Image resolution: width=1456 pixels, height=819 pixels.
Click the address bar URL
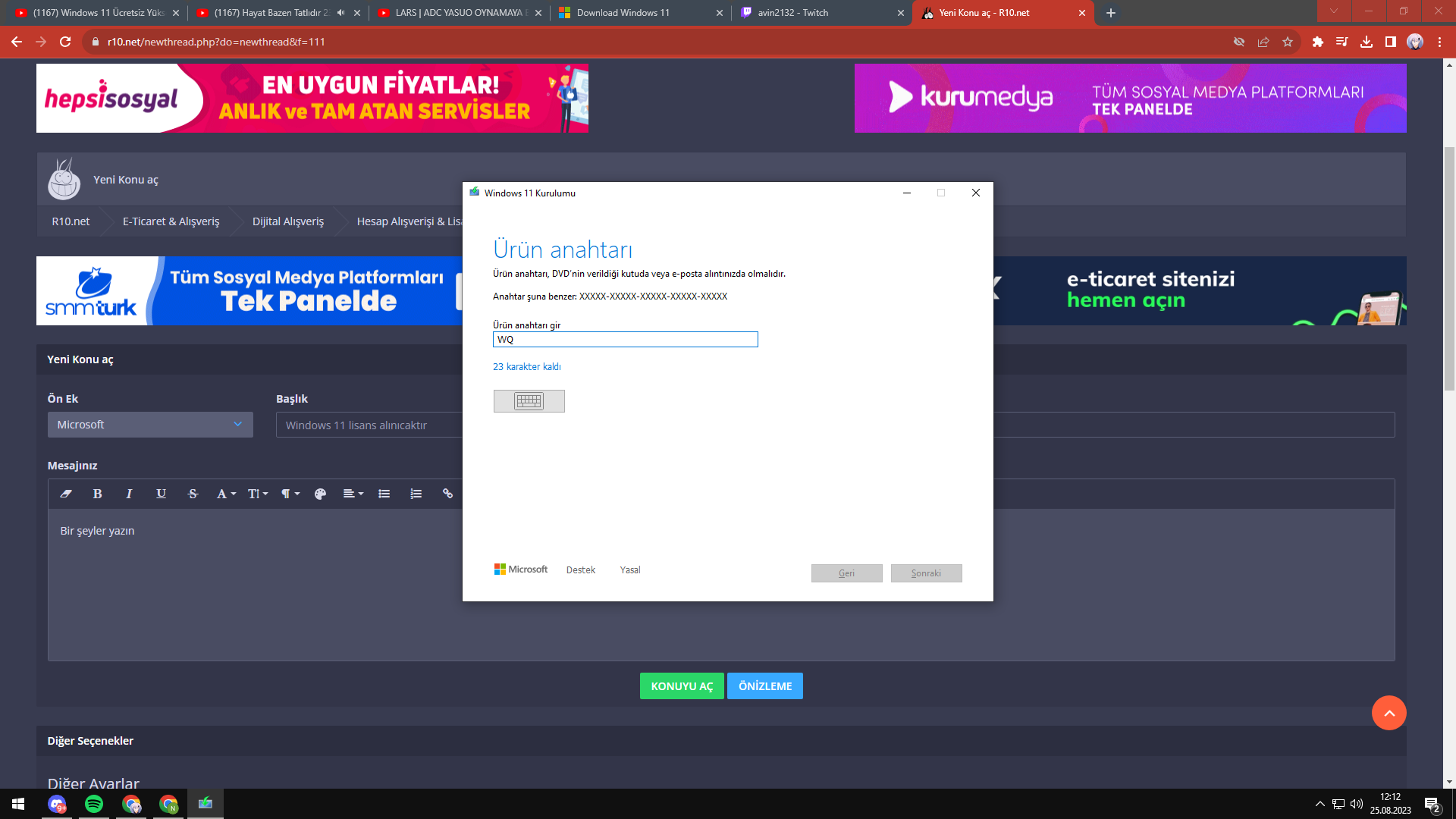click(216, 42)
